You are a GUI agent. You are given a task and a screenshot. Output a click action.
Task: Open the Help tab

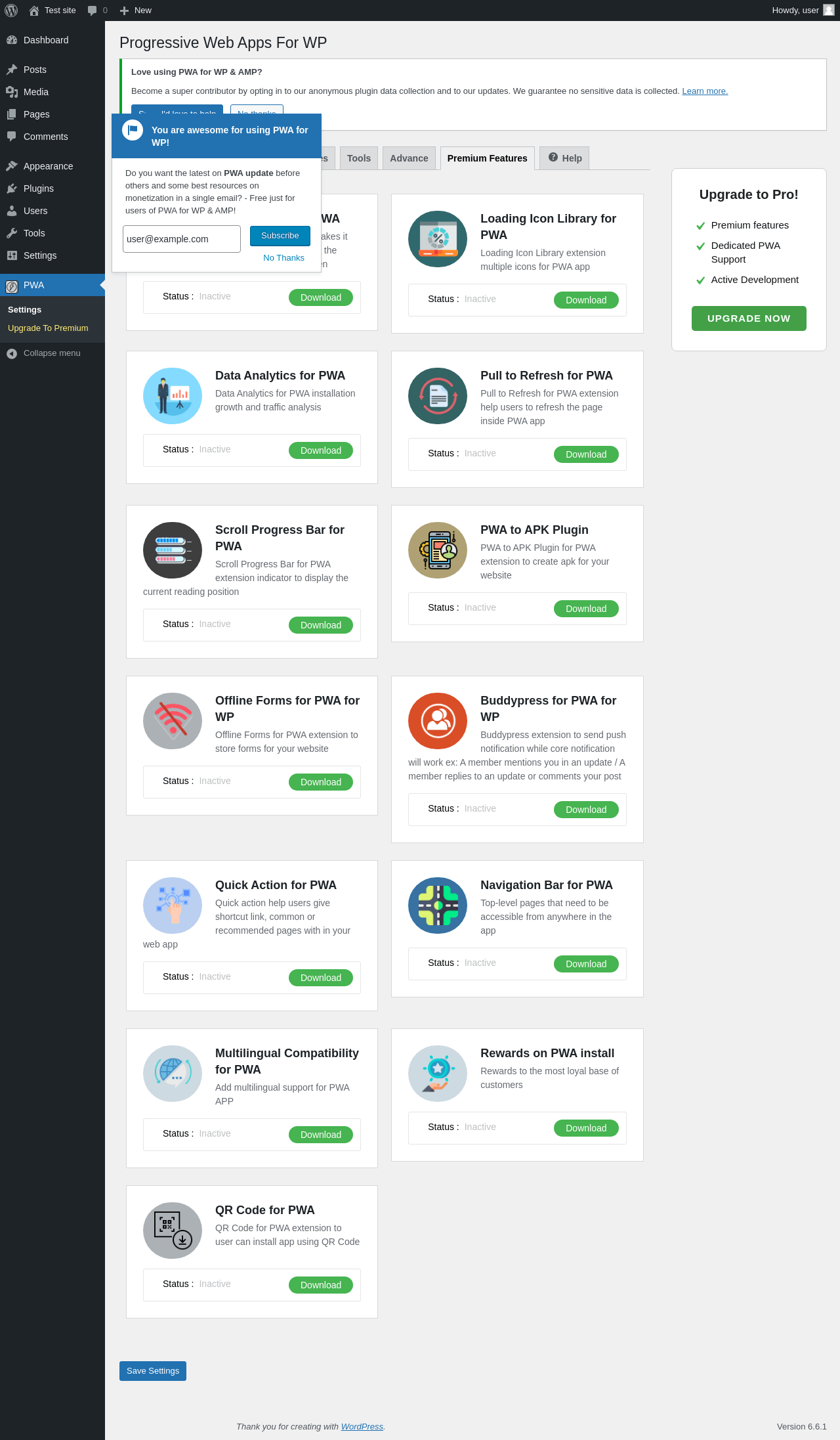click(565, 158)
